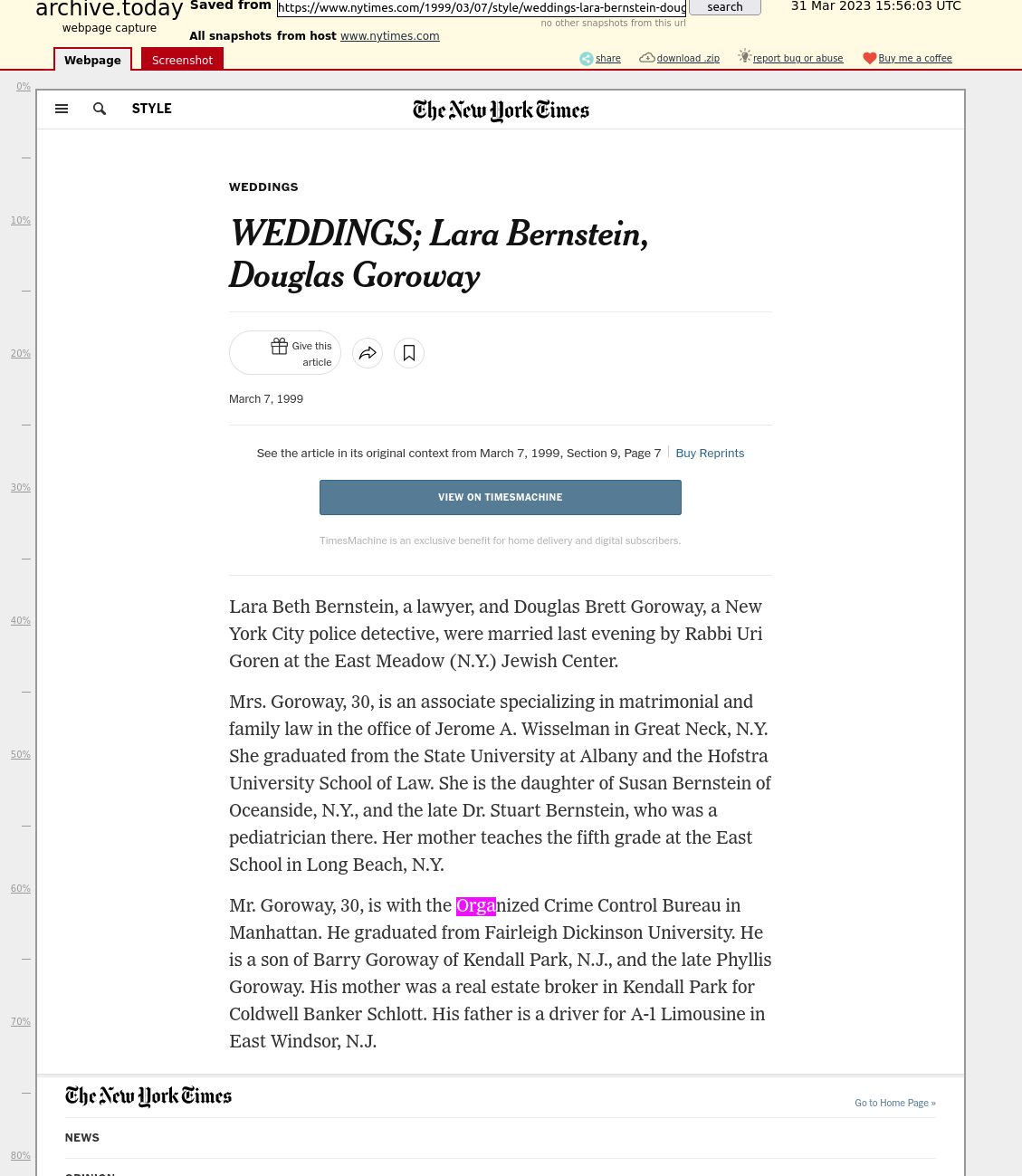
Task: Click the '31 Mar 2023 15:56:03 UTC' timestamp
Action: pos(876,6)
